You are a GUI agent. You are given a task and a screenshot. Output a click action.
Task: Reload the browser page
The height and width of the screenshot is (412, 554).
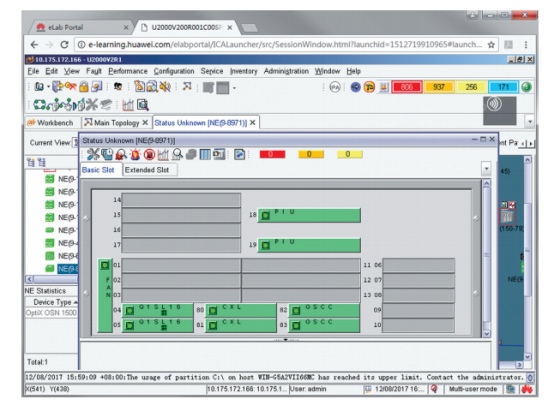[x=64, y=45]
